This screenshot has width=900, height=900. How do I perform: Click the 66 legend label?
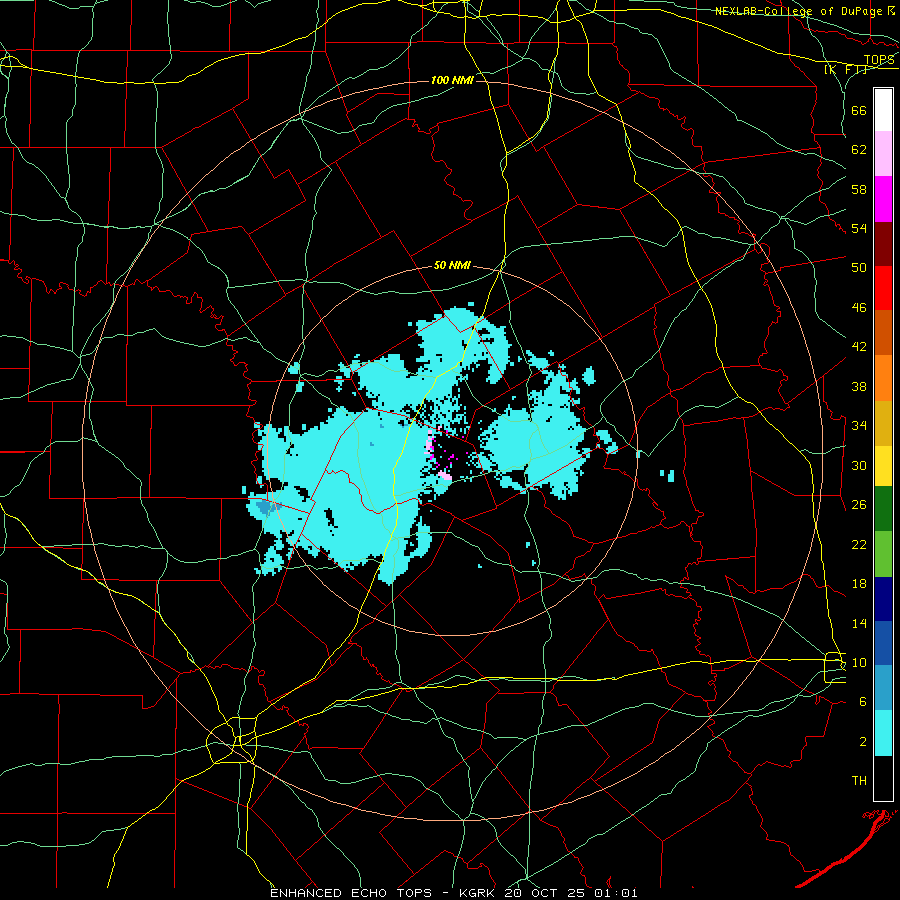[859, 110]
